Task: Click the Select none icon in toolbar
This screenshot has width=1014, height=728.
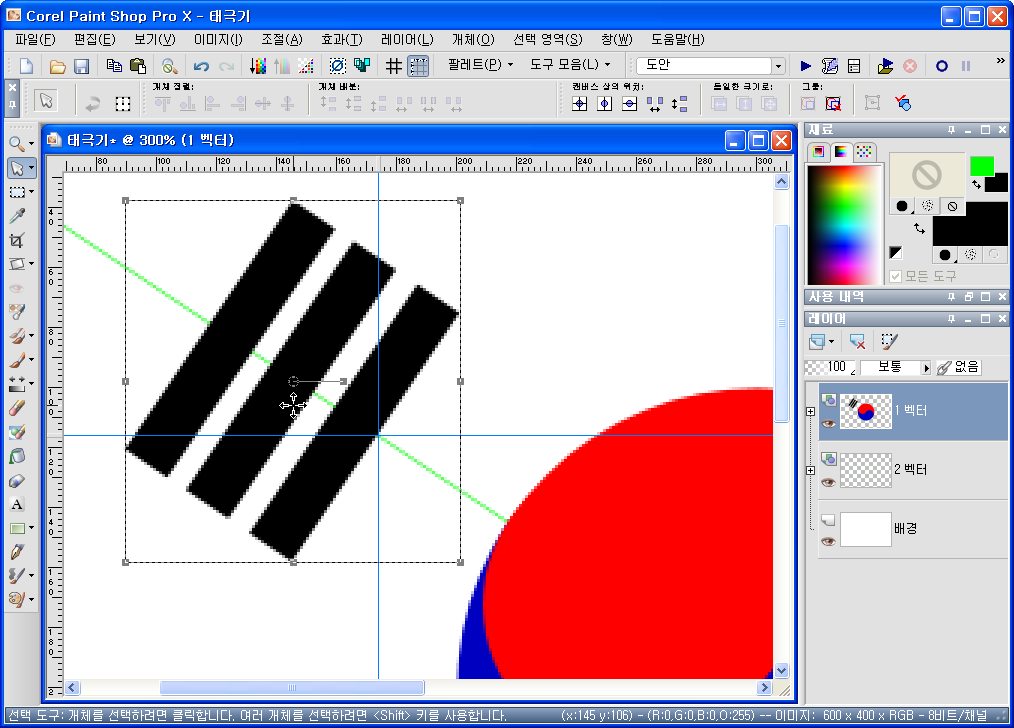Action: coord(338,65)
